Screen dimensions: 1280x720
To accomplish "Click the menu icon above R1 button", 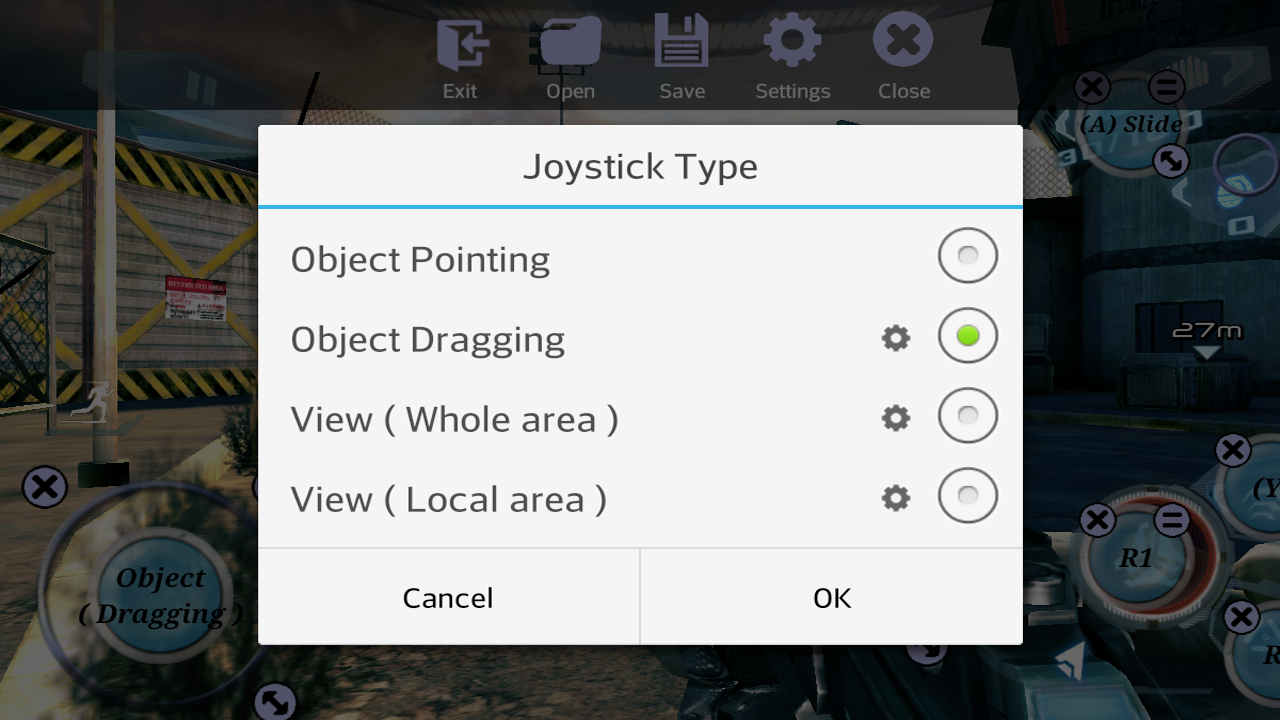I will [1171, 519].
